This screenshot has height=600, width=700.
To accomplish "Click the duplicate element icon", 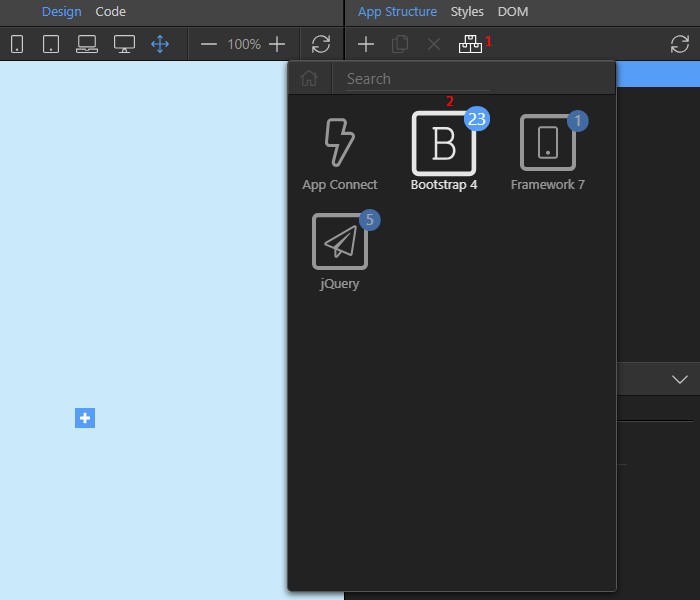I will coord(400,44).
